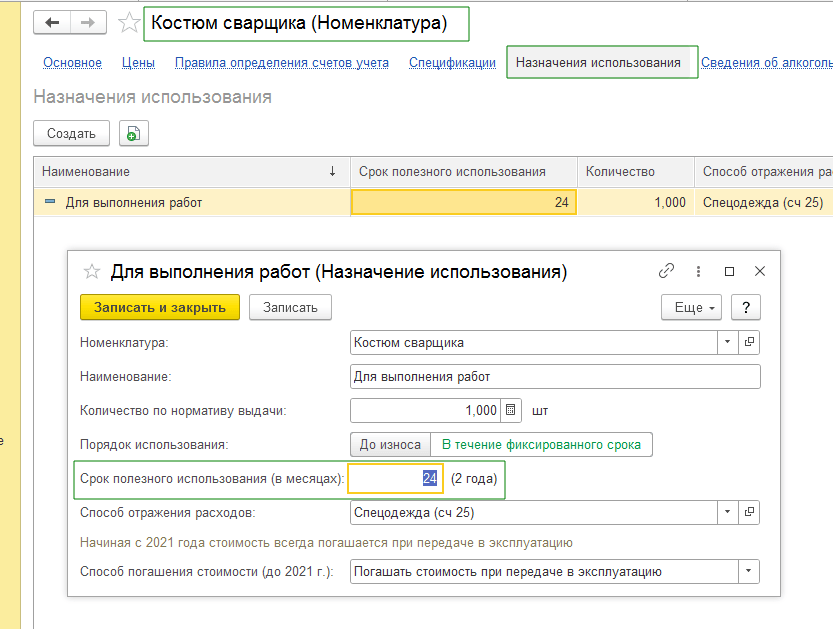The width and height of the screenshot is (833, 629).
Task: Click the Наименование text field
Action: coord(555,376)
